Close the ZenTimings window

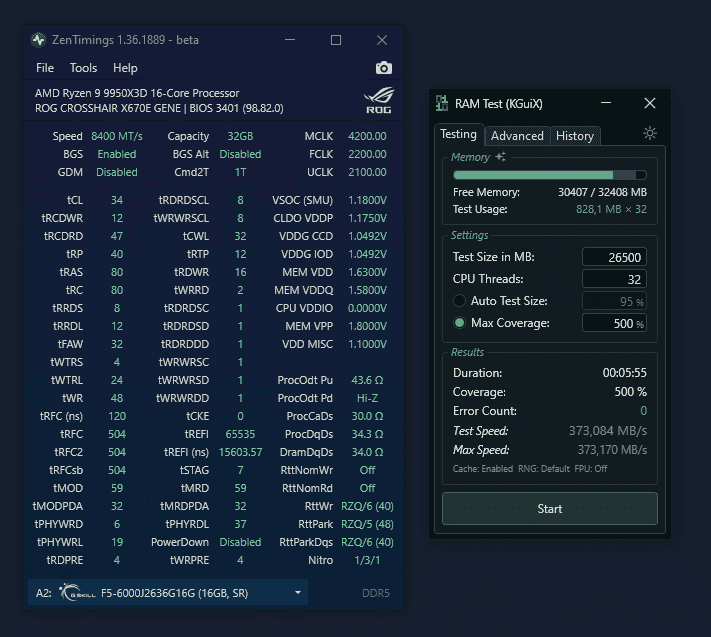(382, 40)
